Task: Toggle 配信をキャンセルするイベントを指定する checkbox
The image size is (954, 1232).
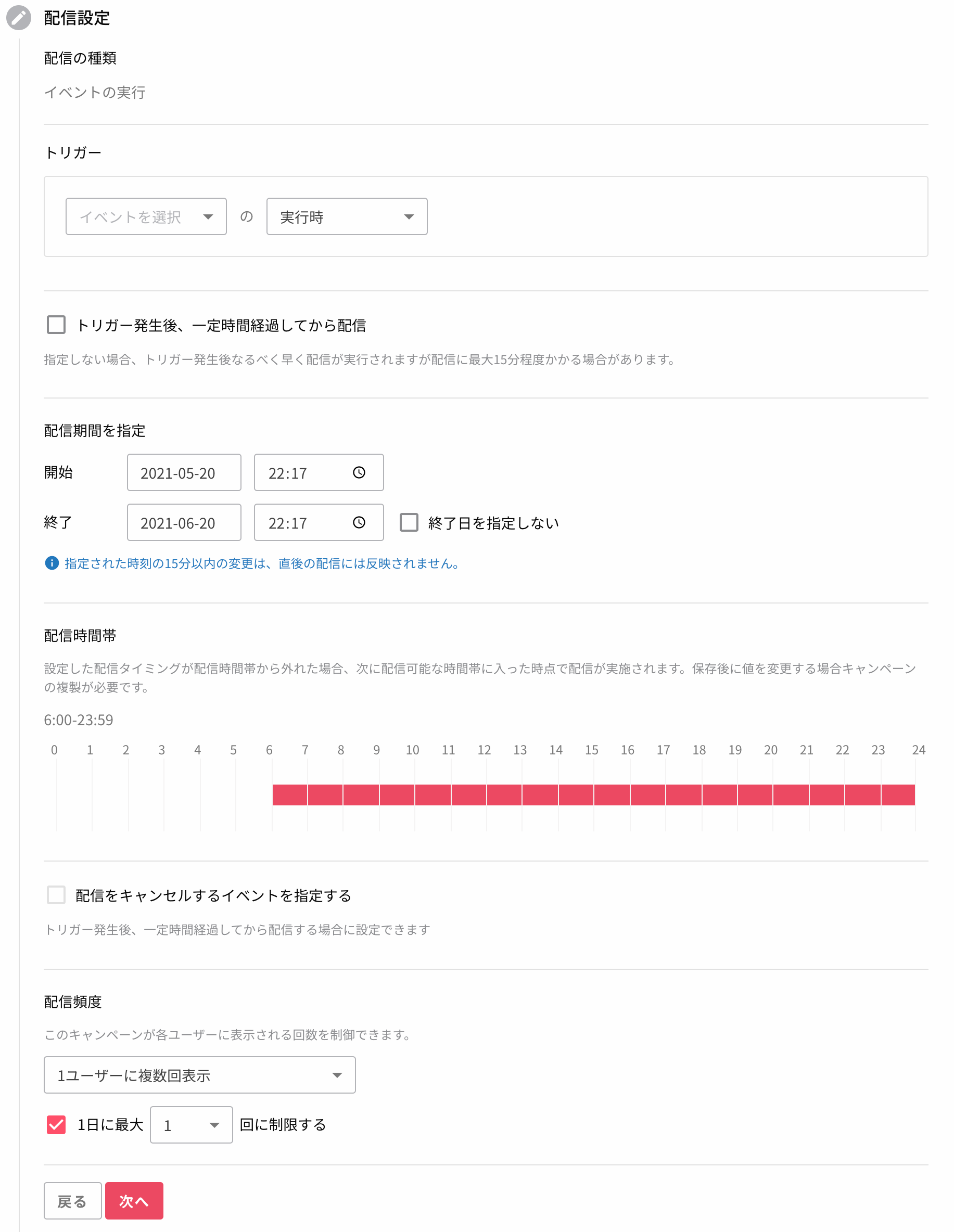Action: [x=56, y=895]
